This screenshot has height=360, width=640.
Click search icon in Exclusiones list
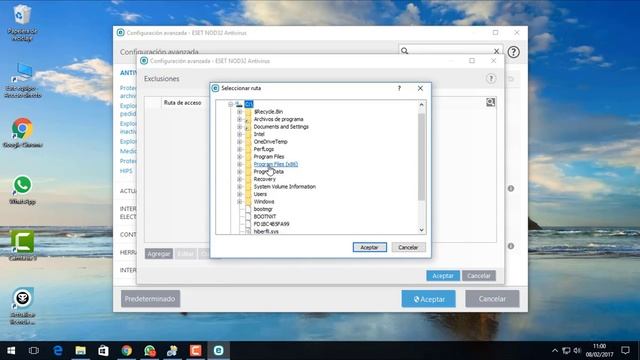(x=491, y=102)
